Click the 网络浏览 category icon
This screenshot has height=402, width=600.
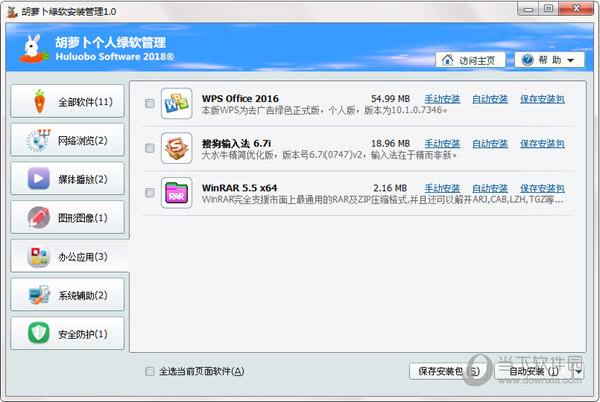pos(38,141)
